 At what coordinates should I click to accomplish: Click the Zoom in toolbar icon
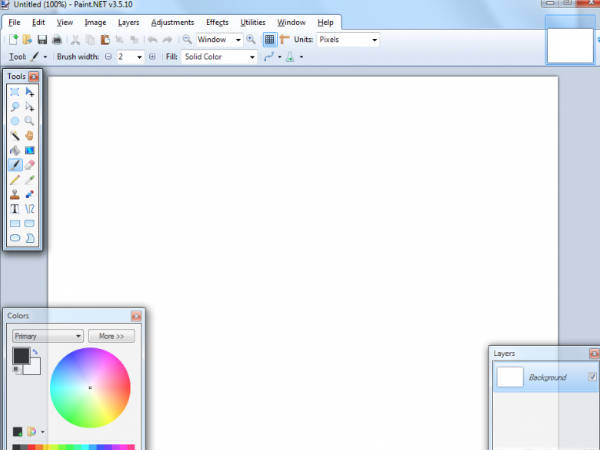click(251, 39)
